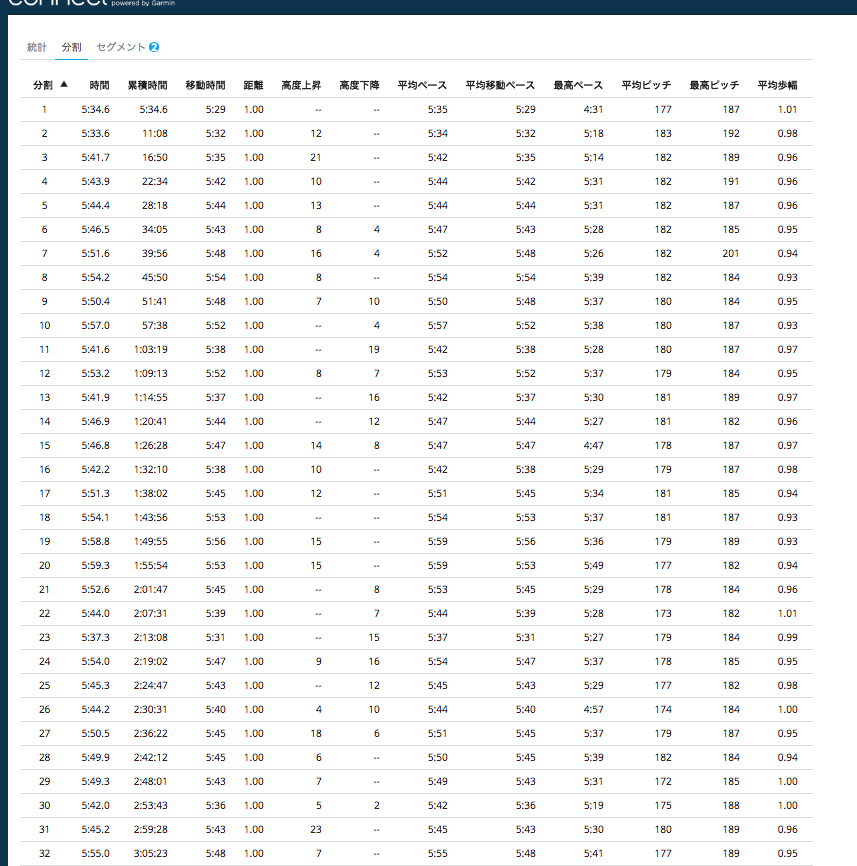The width and height of the screenshot is (857, 866).
Task: Sort by the 分割 column header
Action: (43, 85)
